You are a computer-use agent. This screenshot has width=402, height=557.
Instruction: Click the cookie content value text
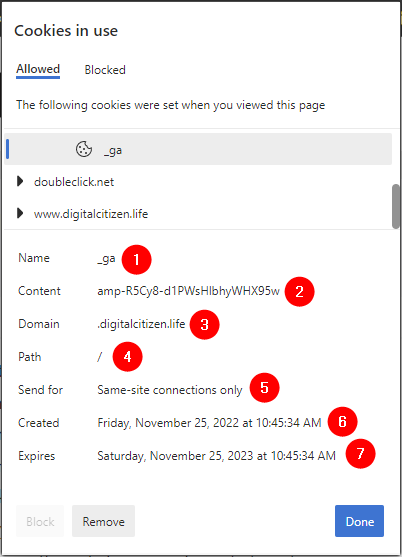pos(189,291)
